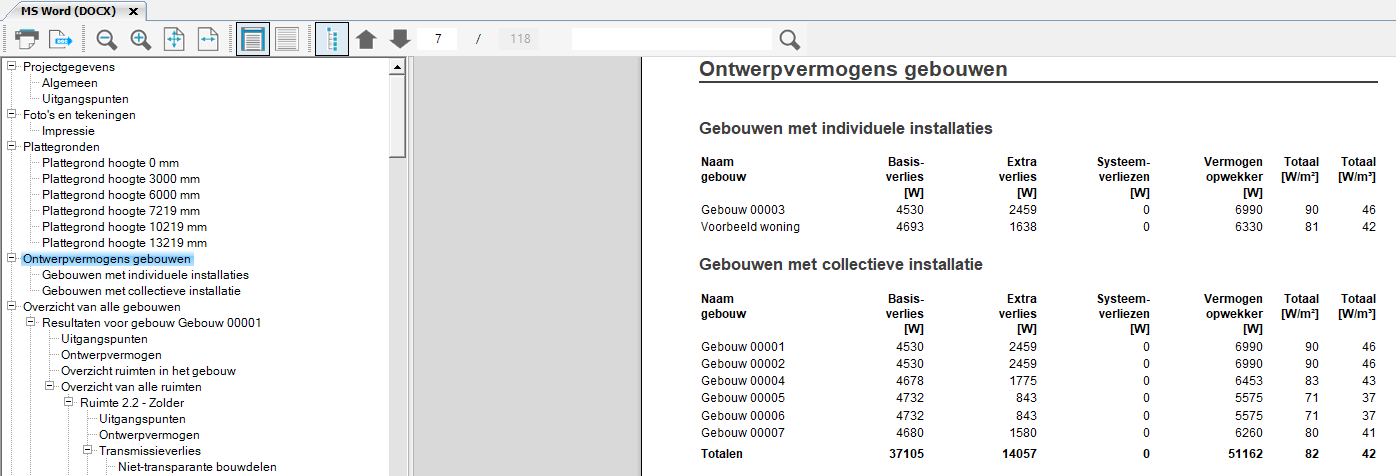Screen dimensions: 1396x476
Task: Open Plattegrond hoogte 3000 mm
Action: [x=120, y=179]
